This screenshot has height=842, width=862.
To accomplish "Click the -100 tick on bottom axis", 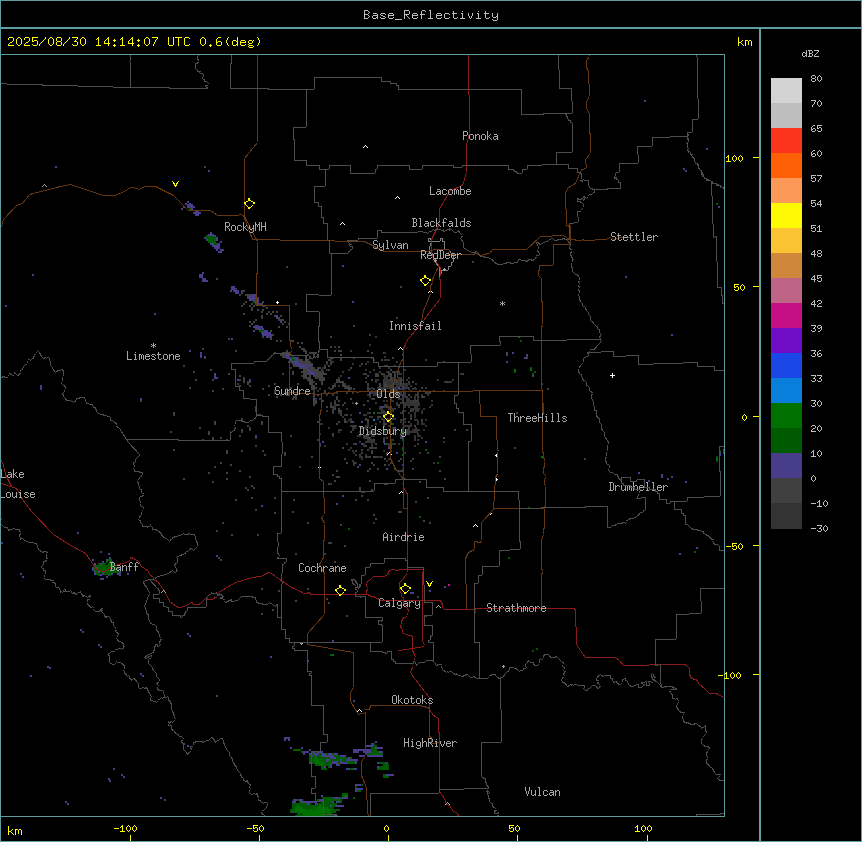I will click(x=126, y=828).
